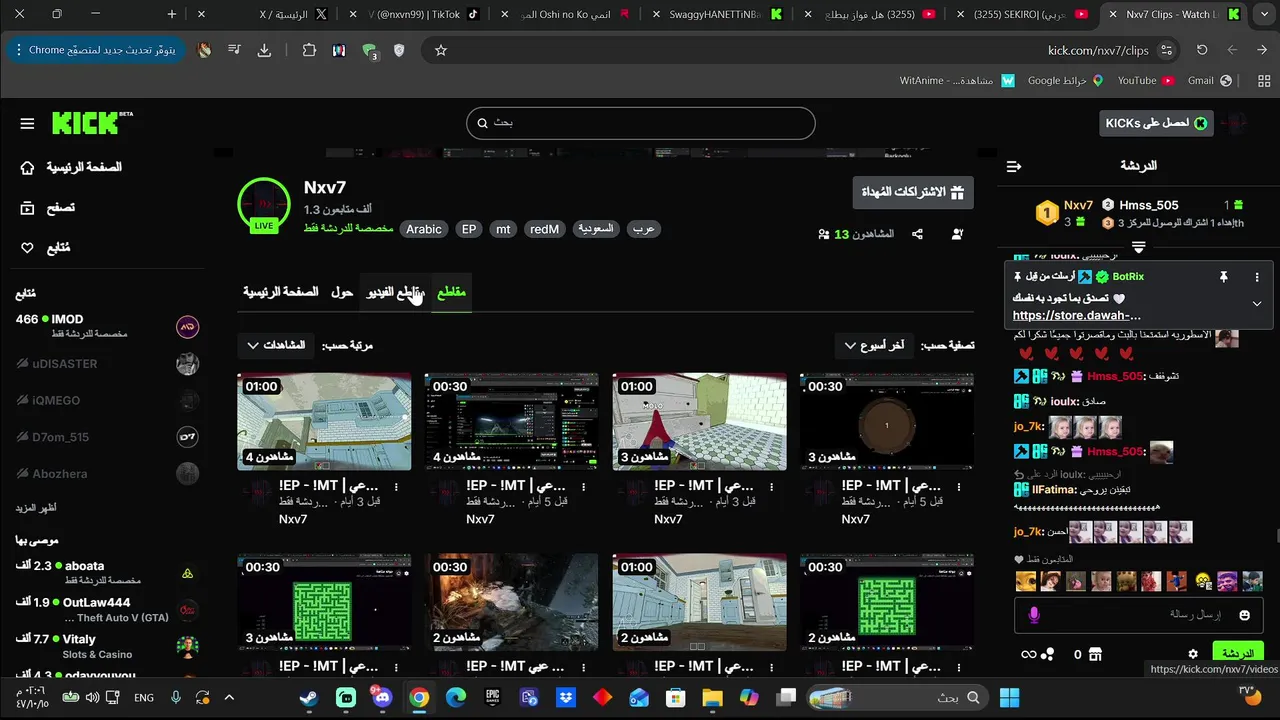Switch to the about (حول) tab
The image size is (1280, 720).
tap(342, 292)
